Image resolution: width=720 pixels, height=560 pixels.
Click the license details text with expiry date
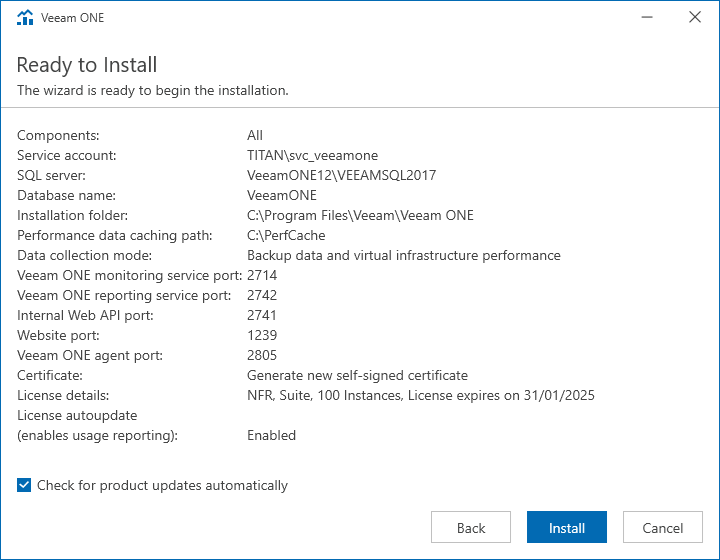(421, 395)
